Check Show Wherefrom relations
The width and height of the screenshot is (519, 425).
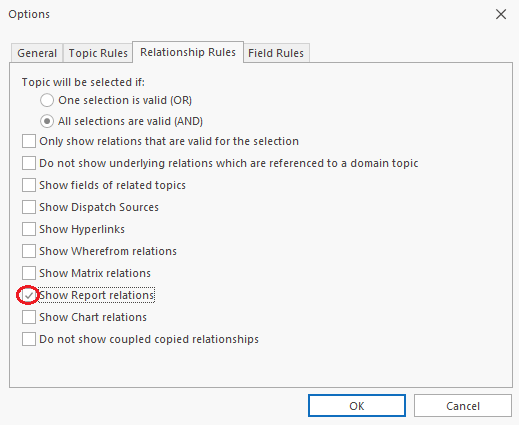point(29,251)
